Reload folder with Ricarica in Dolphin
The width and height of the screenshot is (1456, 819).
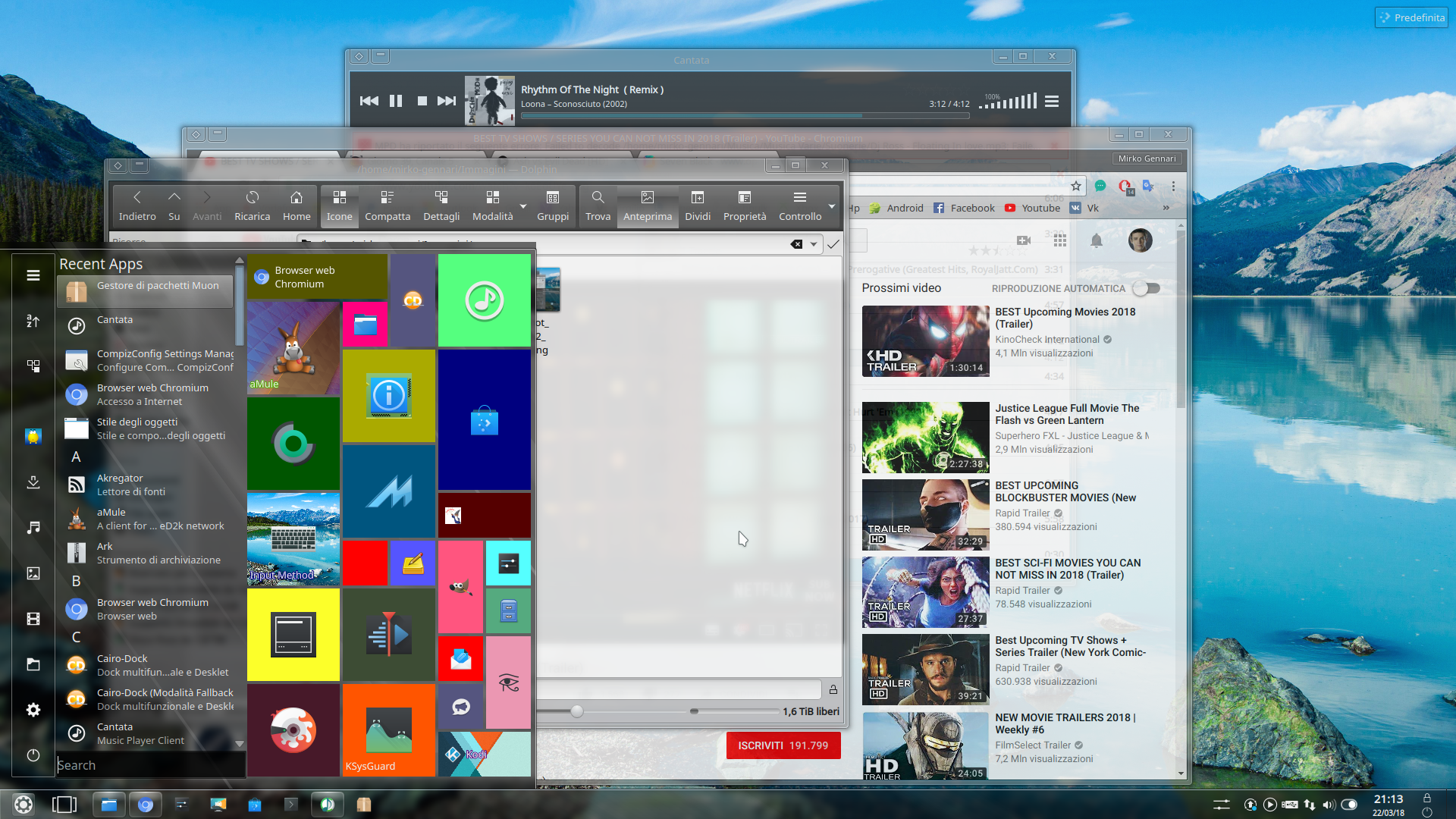tap(253, 206)
